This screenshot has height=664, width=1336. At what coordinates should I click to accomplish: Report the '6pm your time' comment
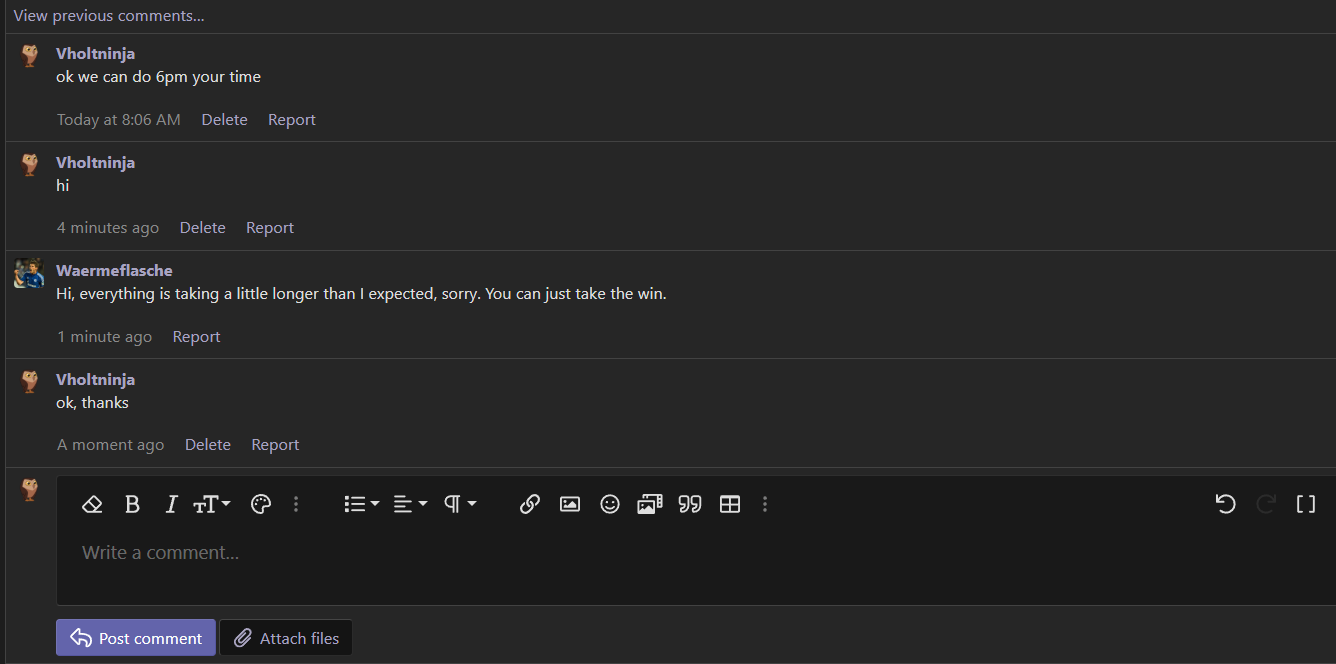point(292,119)
